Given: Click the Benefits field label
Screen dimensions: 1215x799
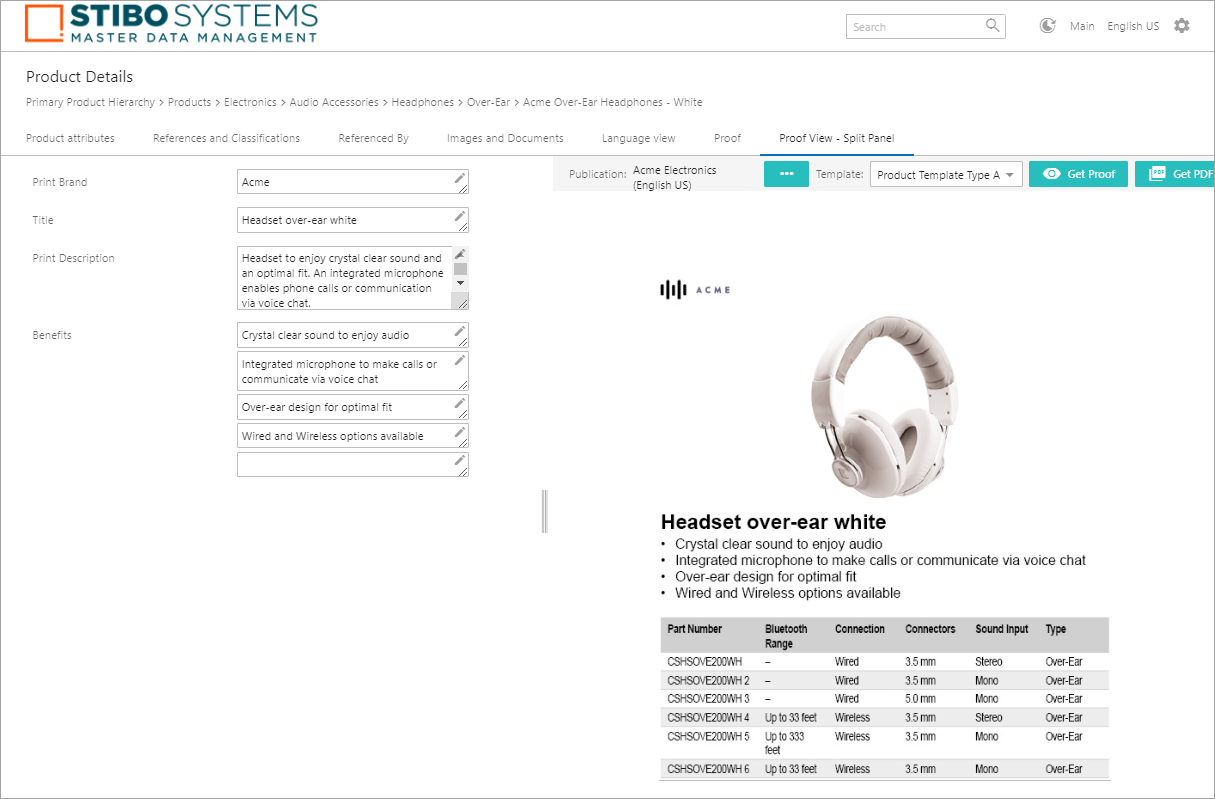Looking at the screenshot, I should pyautogui.click(x=52, y=335).
